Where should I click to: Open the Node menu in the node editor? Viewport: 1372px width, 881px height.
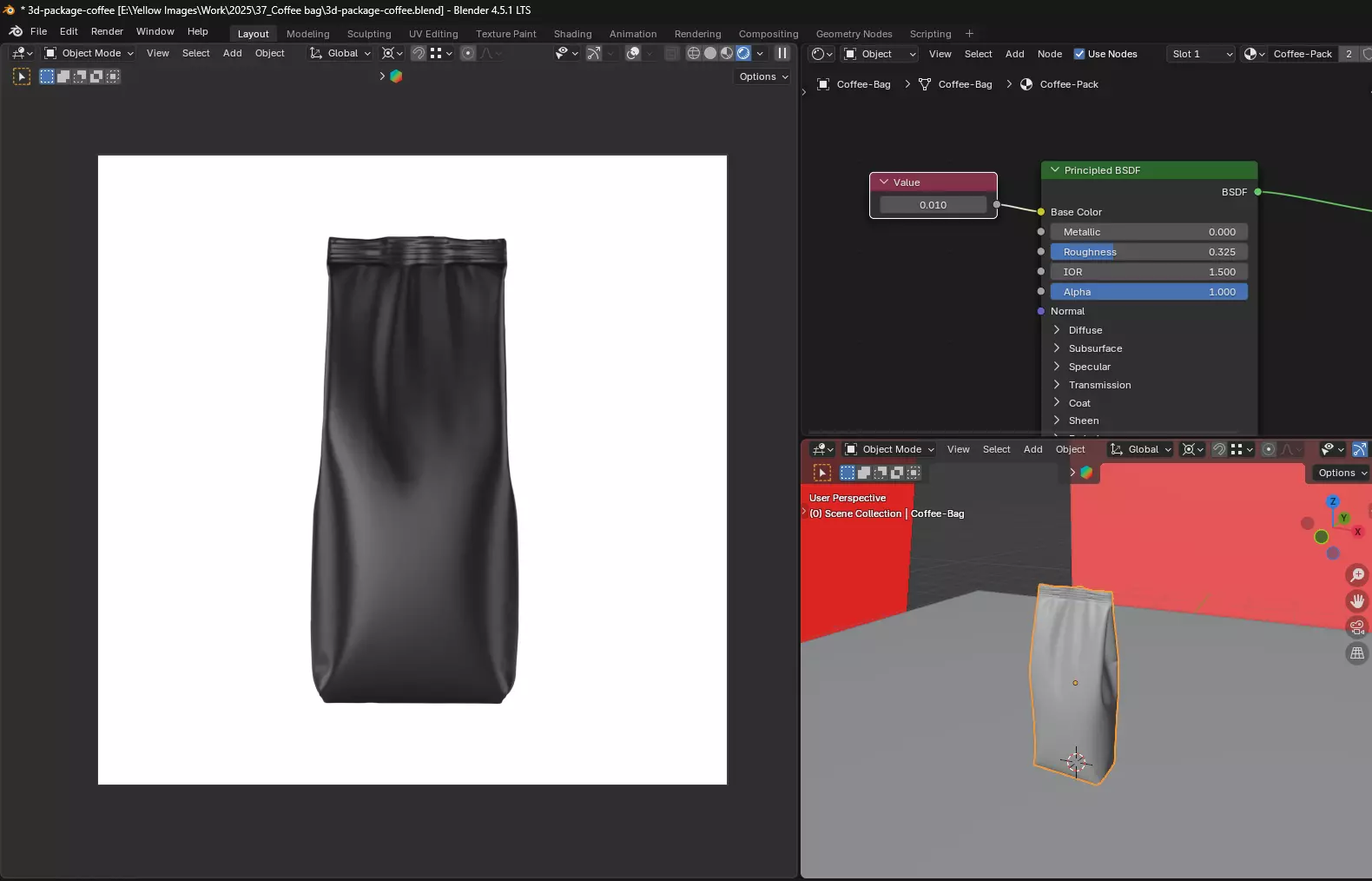coord(1050,54)
